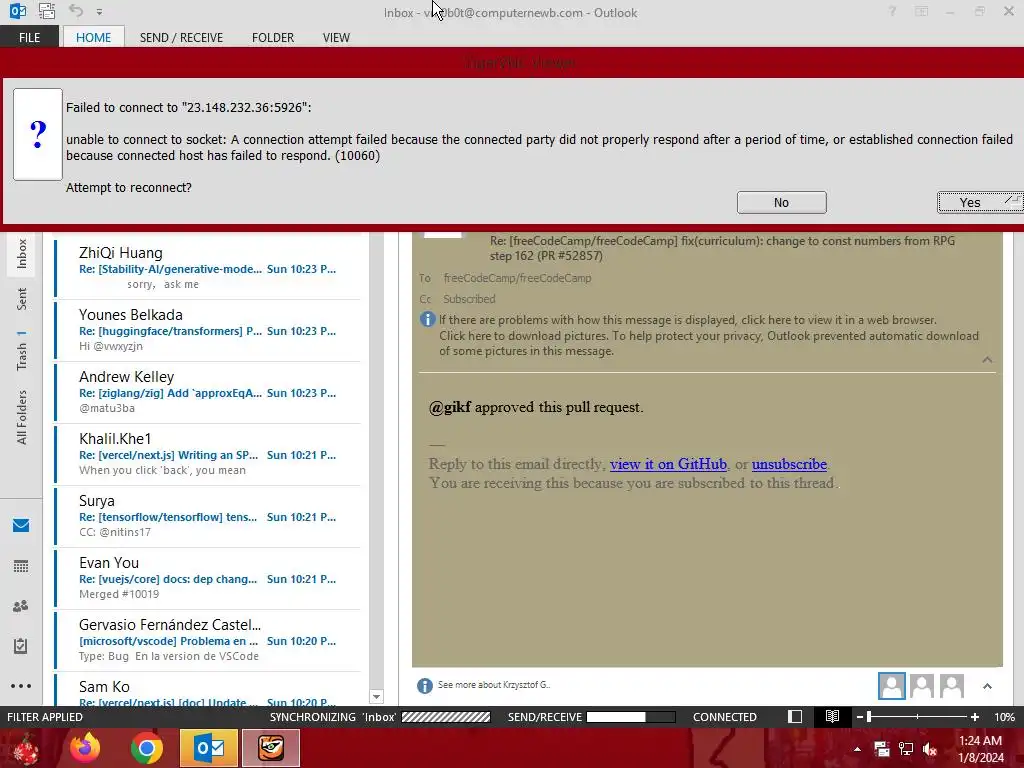Click the CONNECTED status indicator

pyautogui.click(x=724, y=717)
